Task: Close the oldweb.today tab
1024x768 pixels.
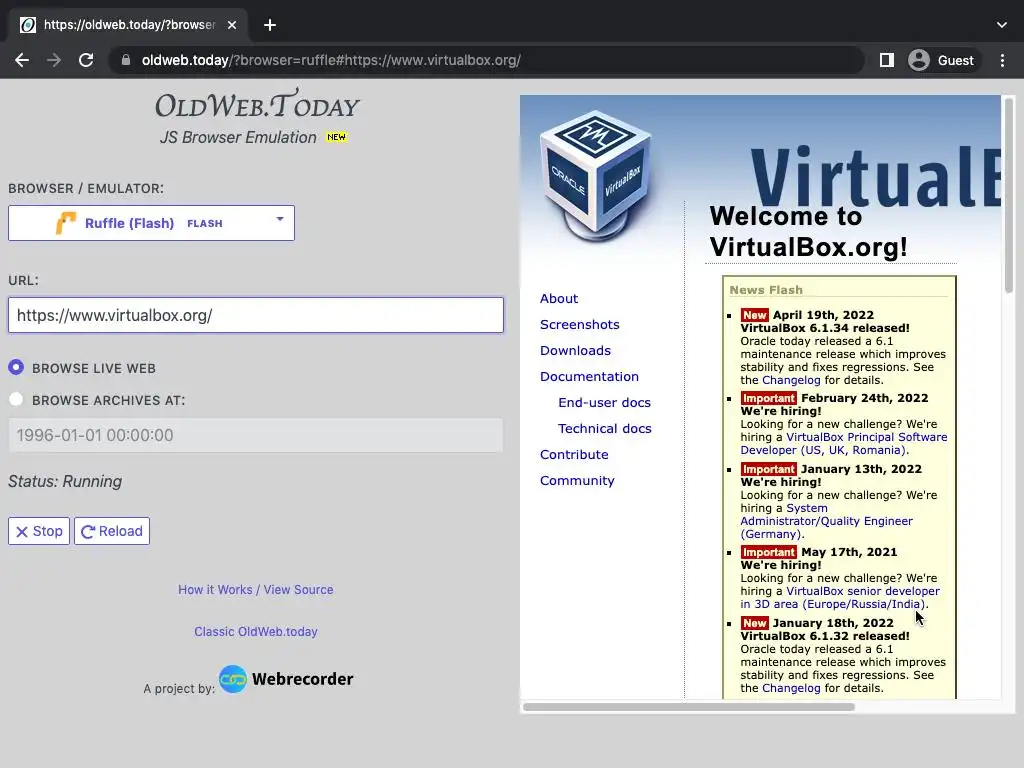Action: pyautogui.click(x=232, y=25)
